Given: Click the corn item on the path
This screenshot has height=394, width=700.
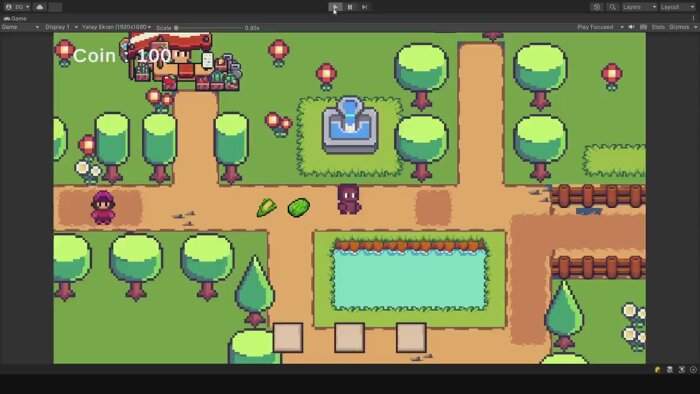Looking at the screenshot, I should coord(267,207).
